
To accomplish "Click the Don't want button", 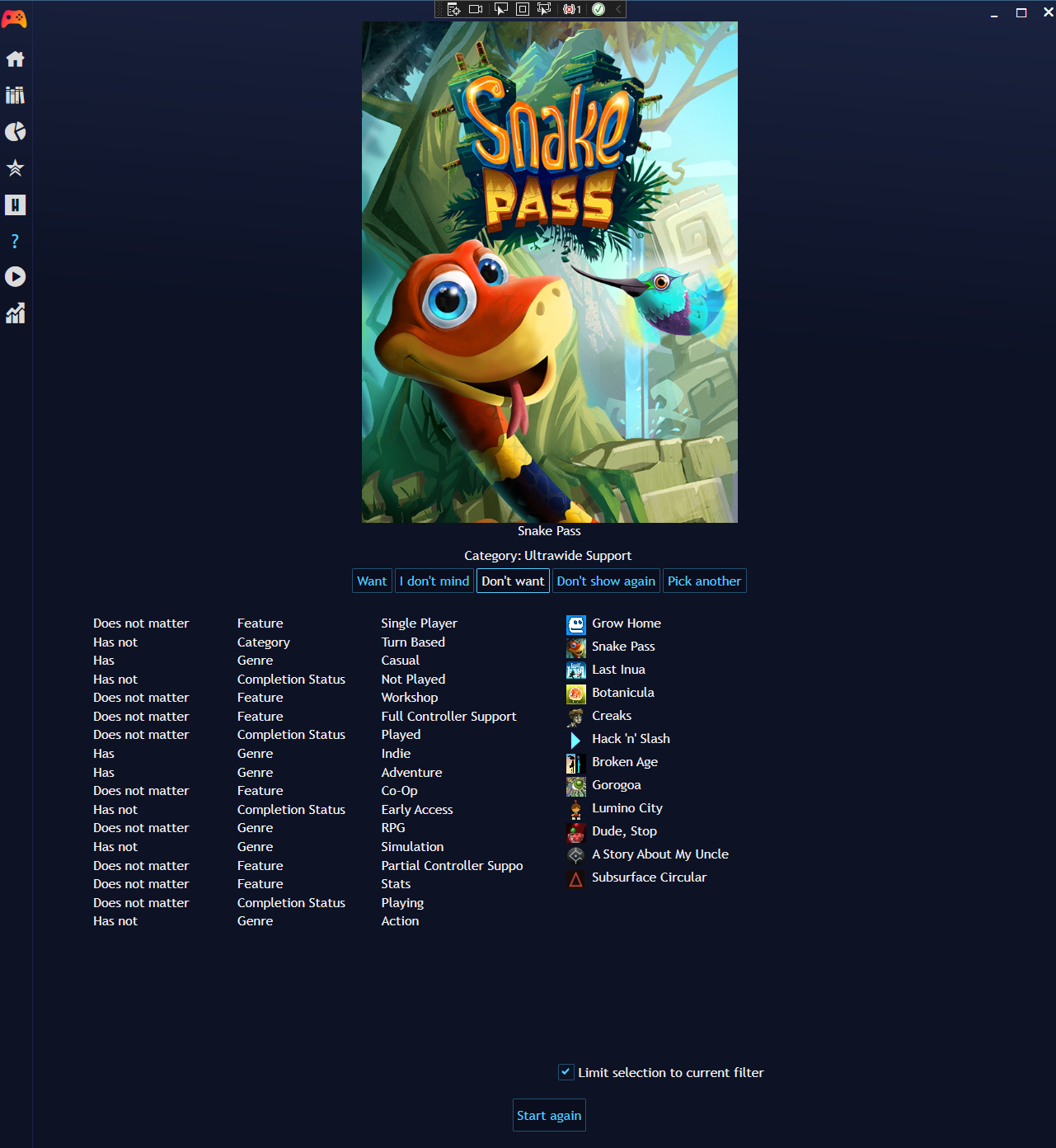I will pos(513,581).
